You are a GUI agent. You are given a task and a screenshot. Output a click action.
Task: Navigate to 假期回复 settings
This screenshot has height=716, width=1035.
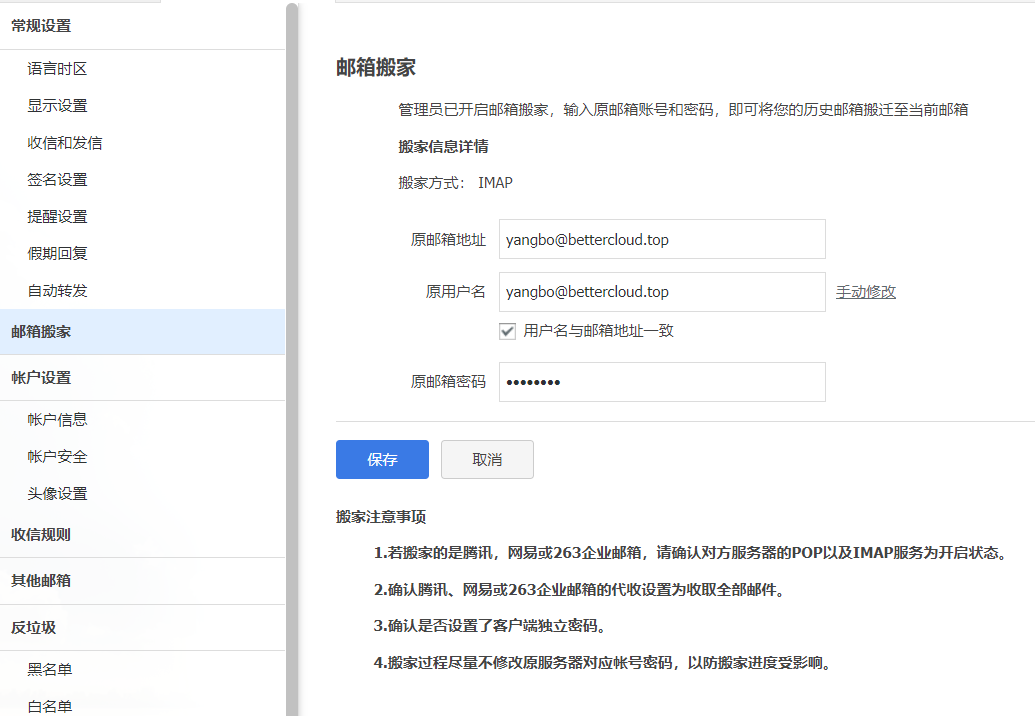coord(57,254)
